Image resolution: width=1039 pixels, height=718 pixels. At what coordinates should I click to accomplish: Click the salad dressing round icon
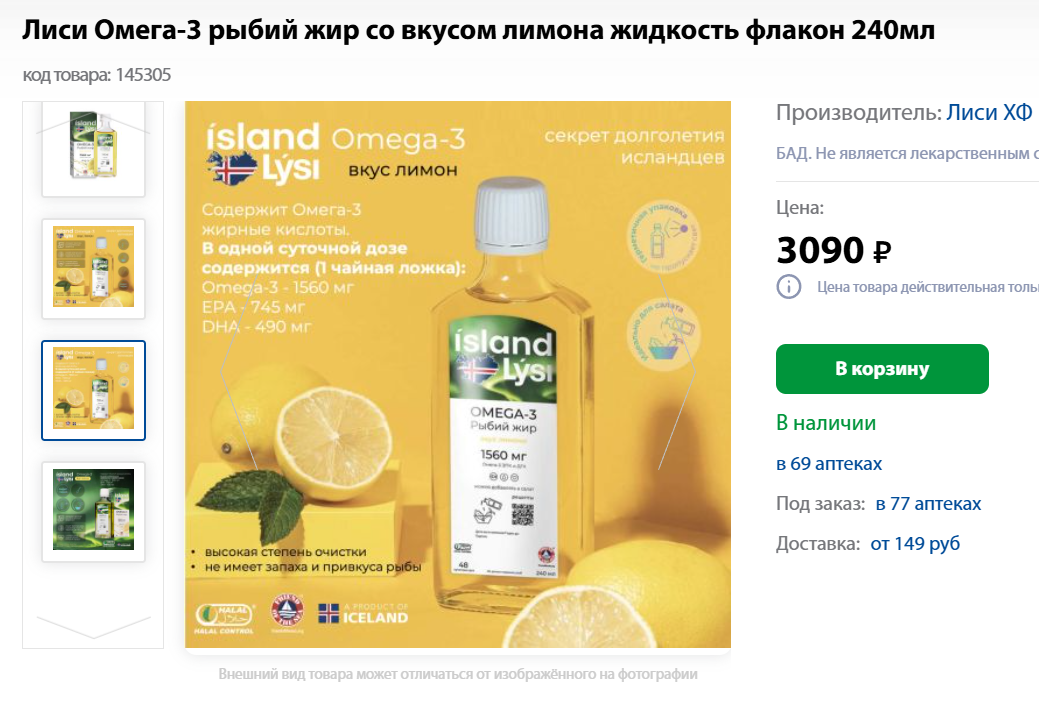(663, 334)
